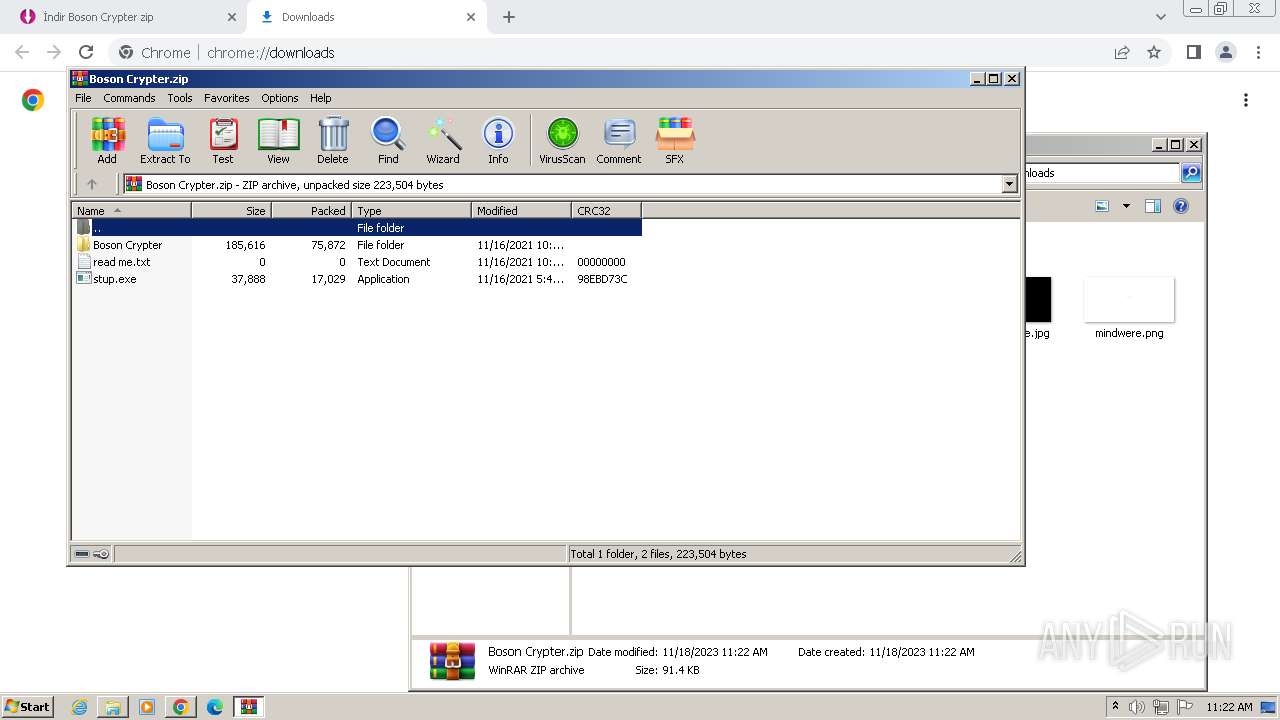The width and height of the screenshot is (1280, 720).
Task: Click the drive icon in WinRAR status bar
Action: point(82,554)
